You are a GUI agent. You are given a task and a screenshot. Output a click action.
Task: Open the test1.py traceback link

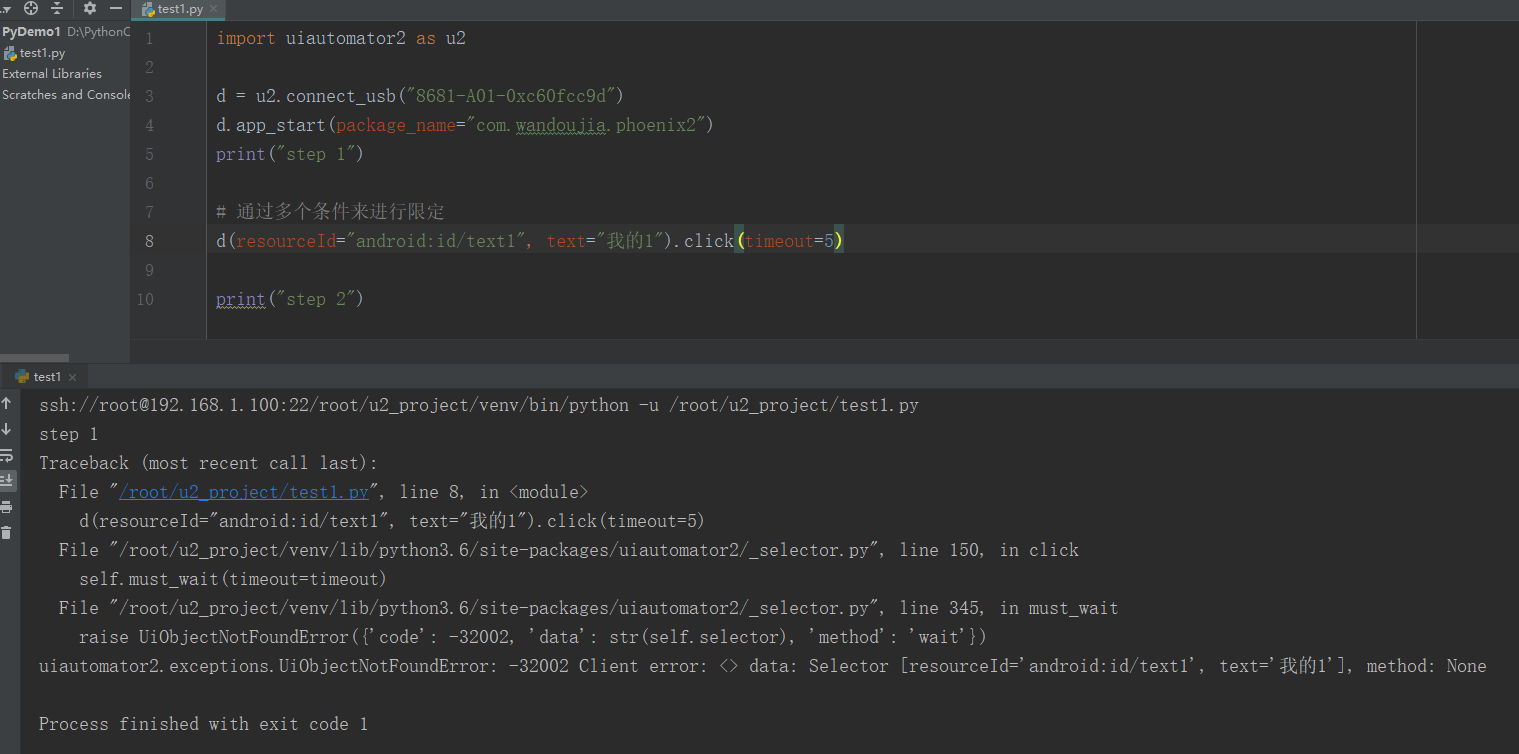pyautogui.click(x=246, y=491)
